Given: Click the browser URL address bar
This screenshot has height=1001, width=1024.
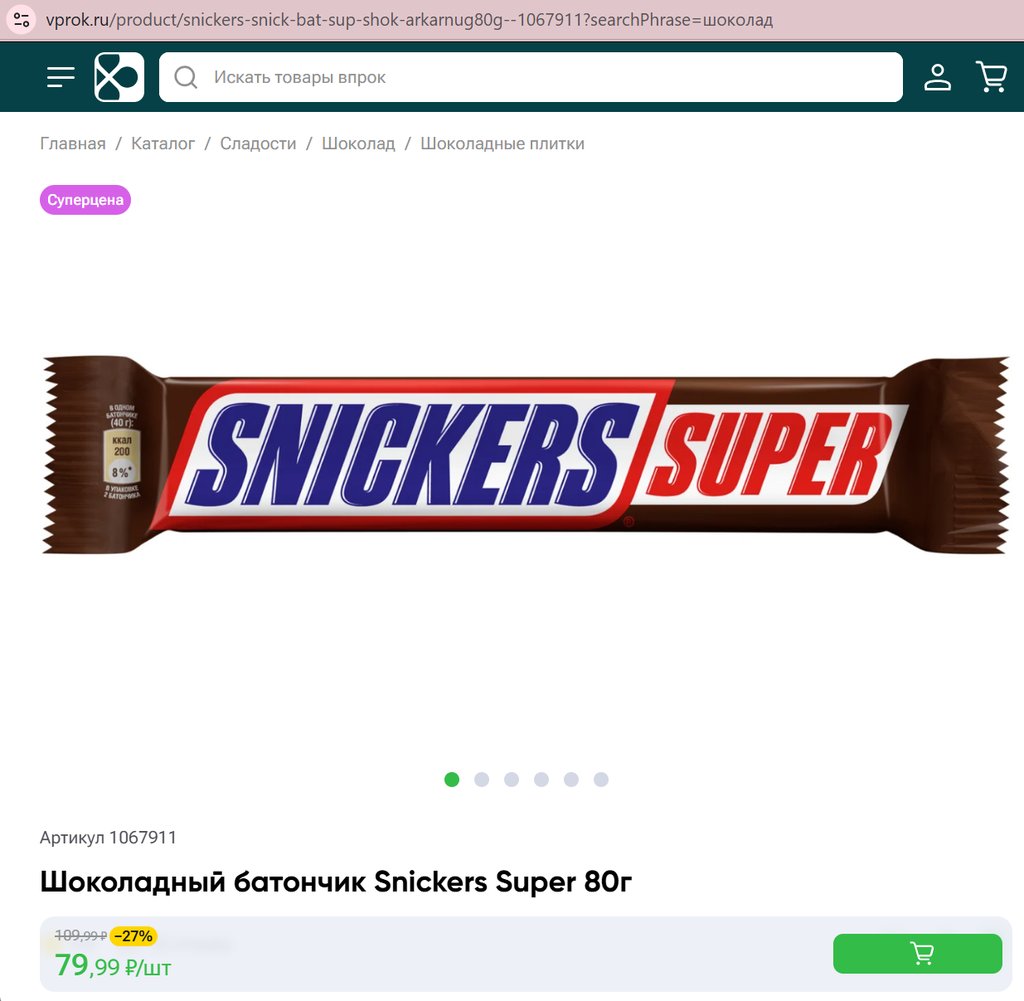Looking at the screenshot, I should 409,20.
